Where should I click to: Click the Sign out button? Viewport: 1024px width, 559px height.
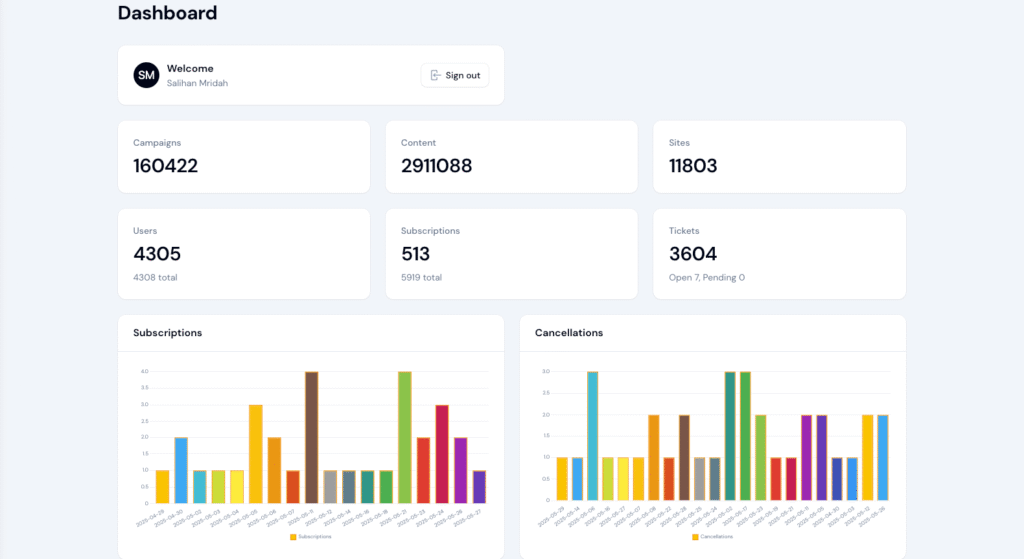[x=455, y=75]
